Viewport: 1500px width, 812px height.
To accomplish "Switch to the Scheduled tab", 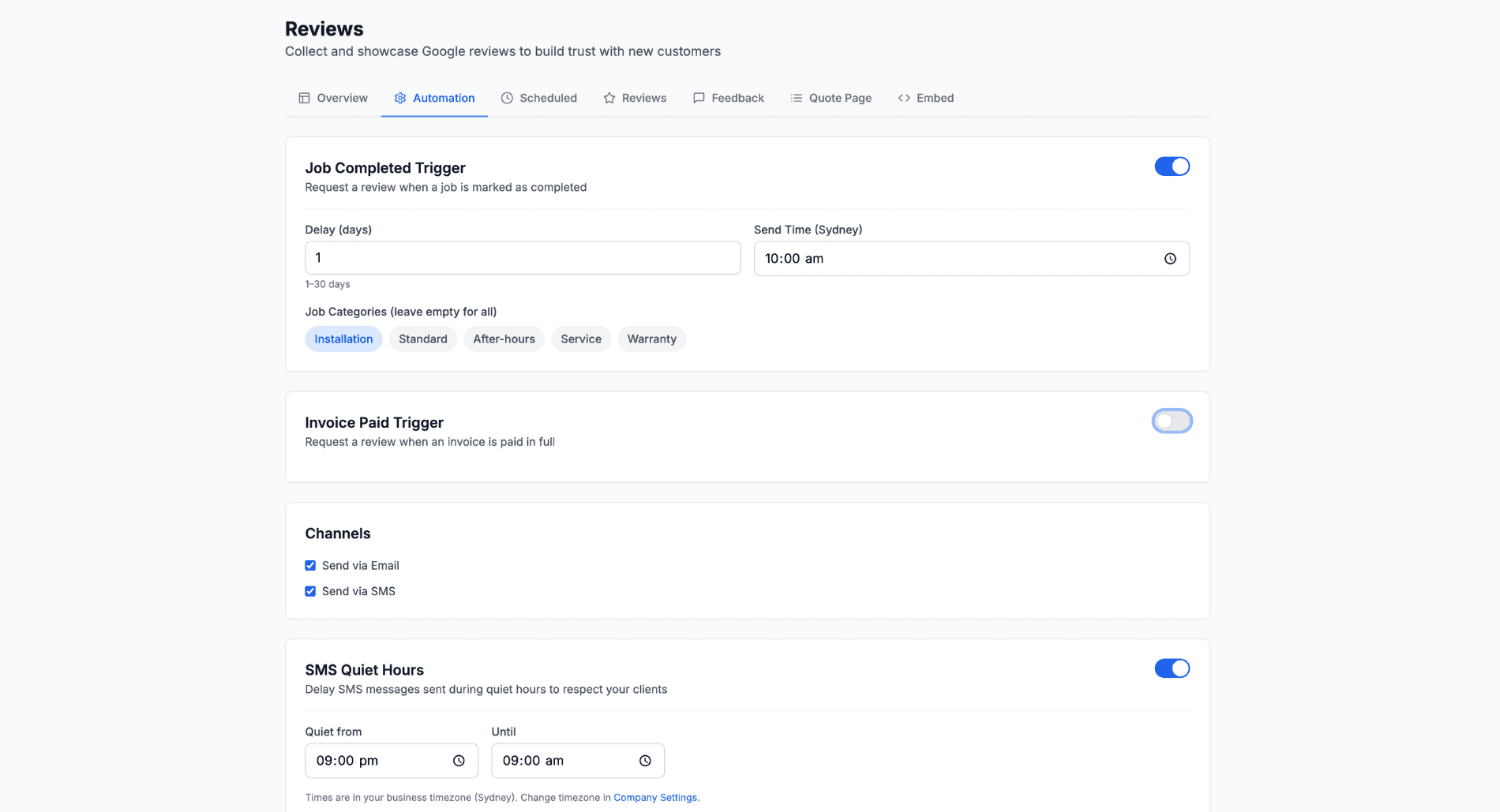I will click(x=539, y=98).
